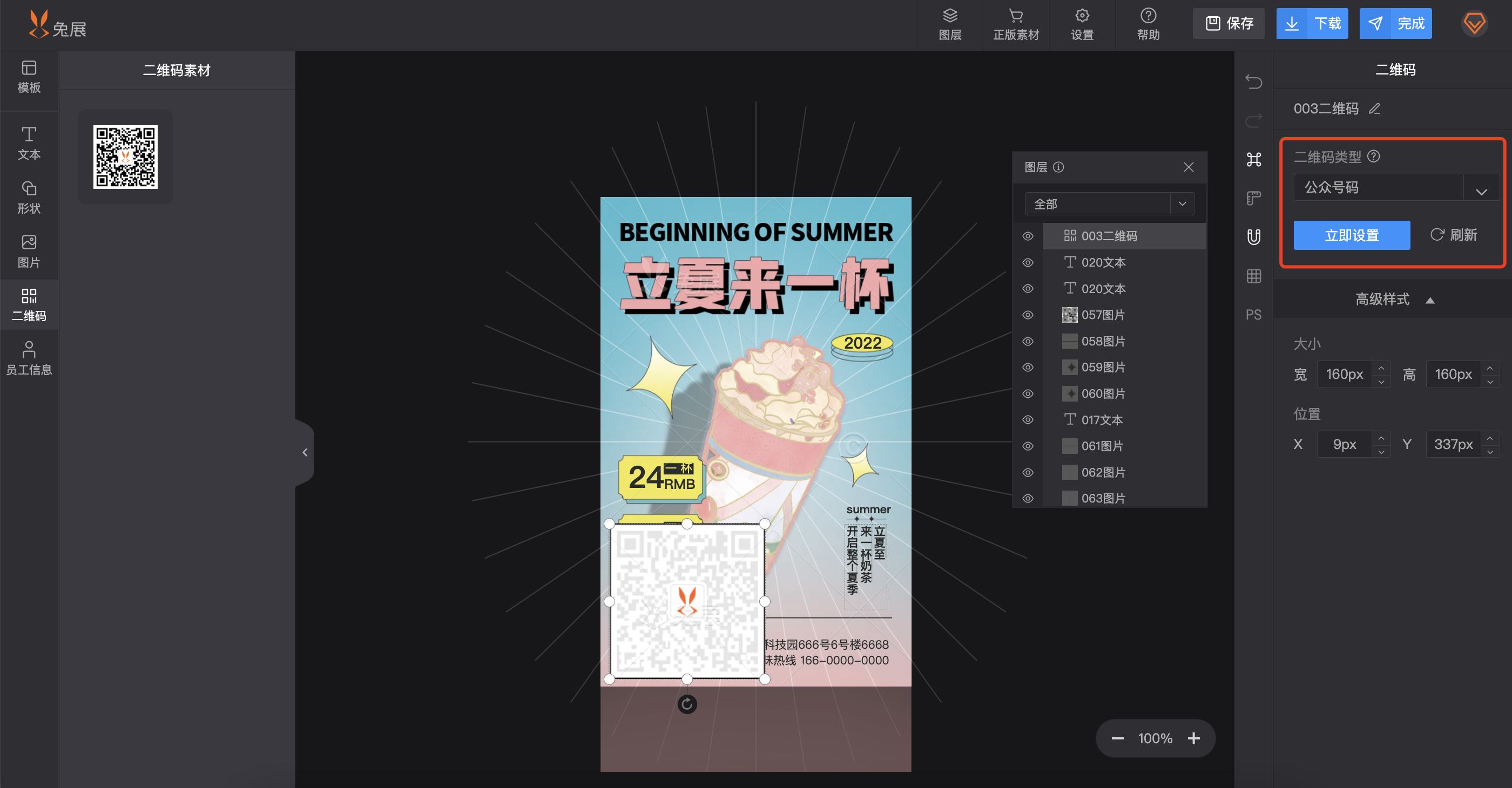Click the 完成 finish button
The image size is (1512, 788).
click(1395, 23)
